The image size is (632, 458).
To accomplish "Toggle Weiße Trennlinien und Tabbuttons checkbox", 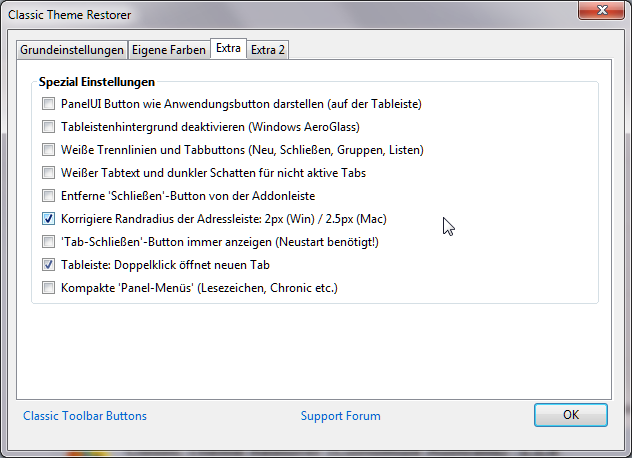I will [x=49, y=150].
